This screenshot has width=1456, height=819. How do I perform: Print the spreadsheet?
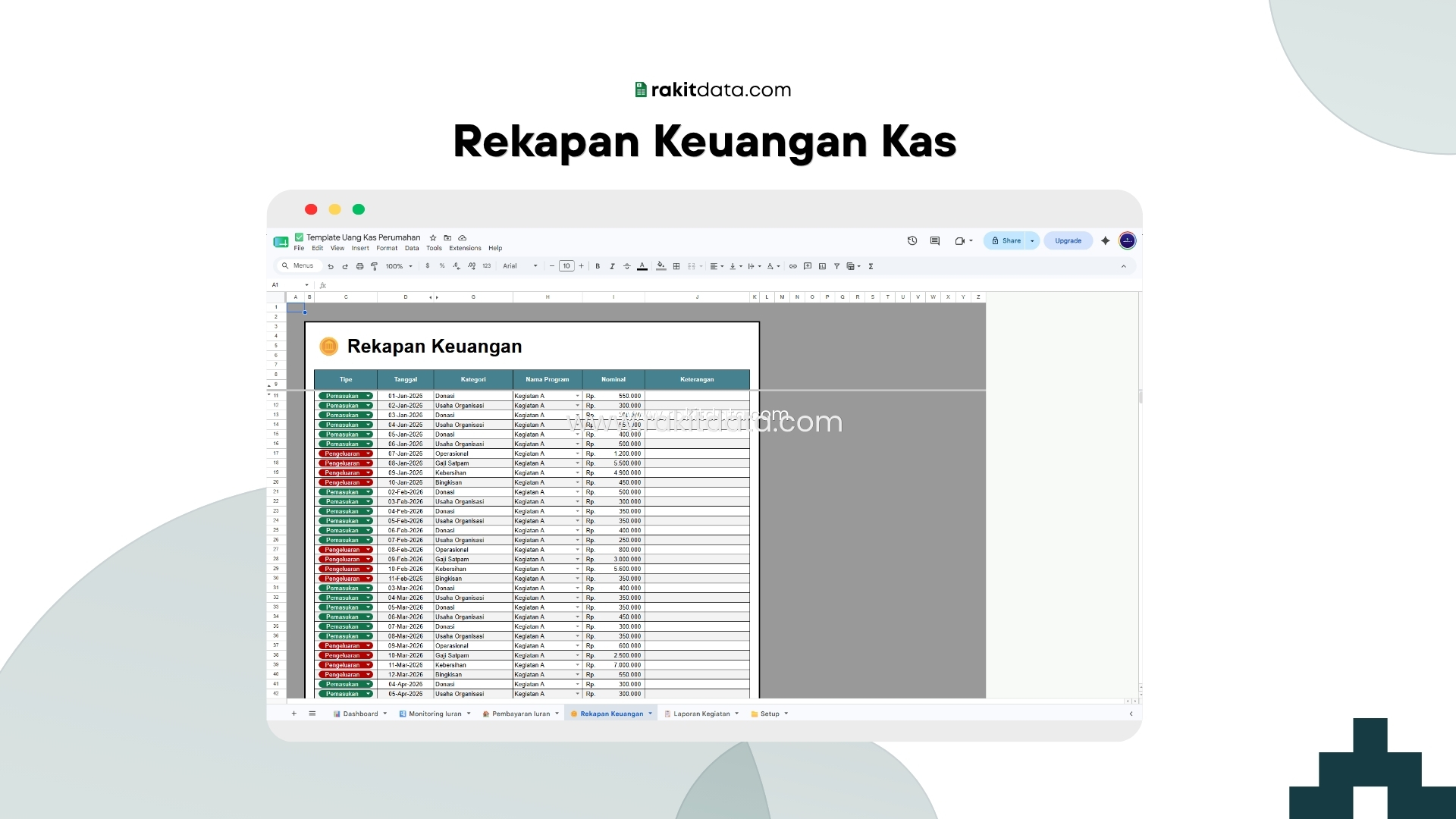point(359,266)
